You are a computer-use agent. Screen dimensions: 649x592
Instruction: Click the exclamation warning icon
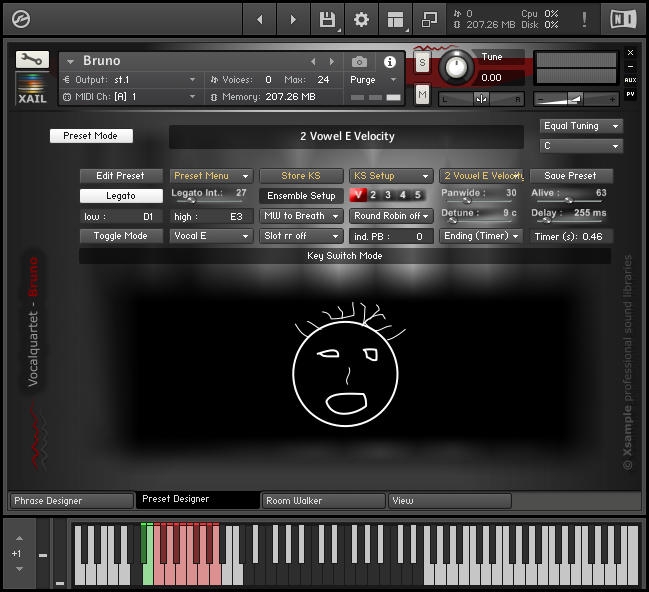tap(584, 19)
